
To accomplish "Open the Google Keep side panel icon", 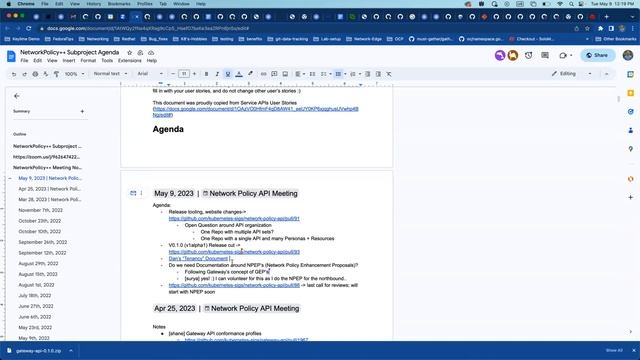I will [631, 93].
